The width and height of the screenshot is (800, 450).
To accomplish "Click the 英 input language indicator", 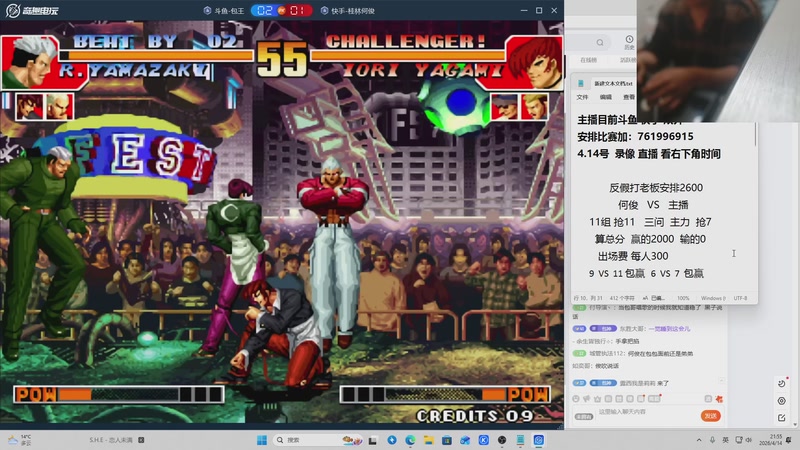I will (x=725, y=440).
